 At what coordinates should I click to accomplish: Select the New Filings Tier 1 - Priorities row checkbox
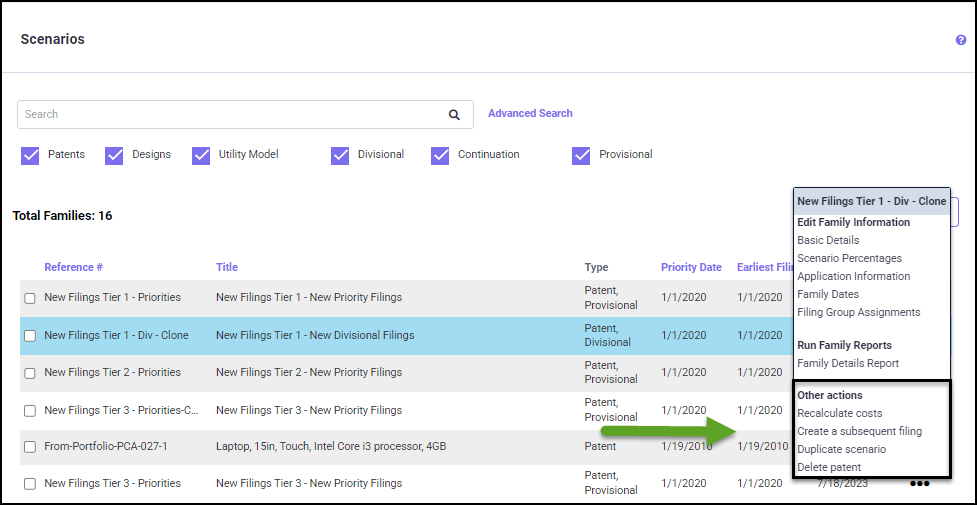pyautogui.click(x=30, y=298)
